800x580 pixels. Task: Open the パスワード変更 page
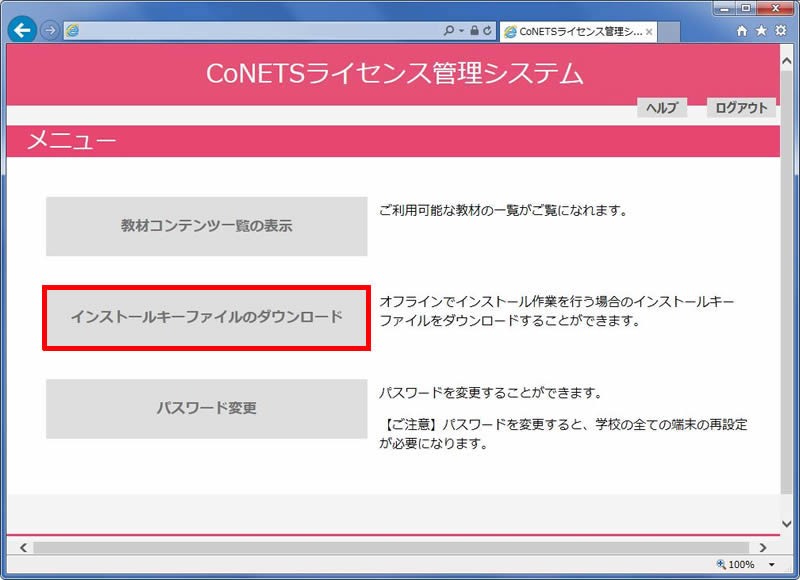pyautogui.click(x=207, y=409)
